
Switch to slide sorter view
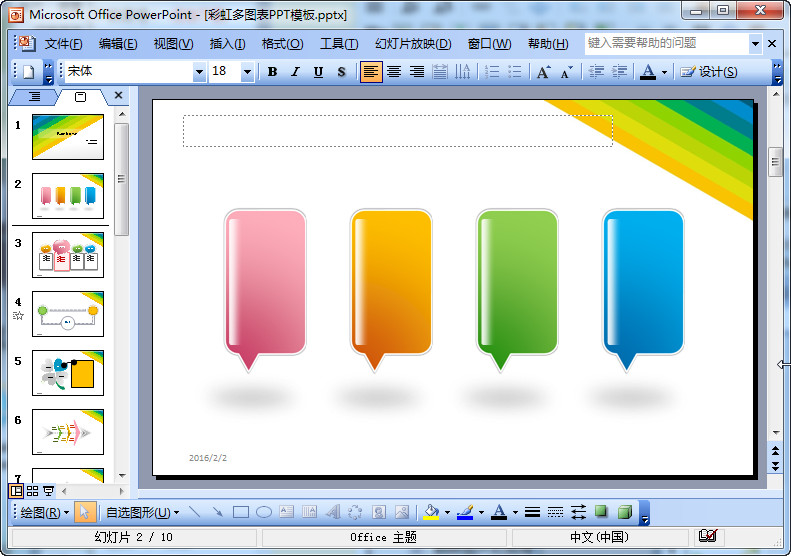coord(32,491)
